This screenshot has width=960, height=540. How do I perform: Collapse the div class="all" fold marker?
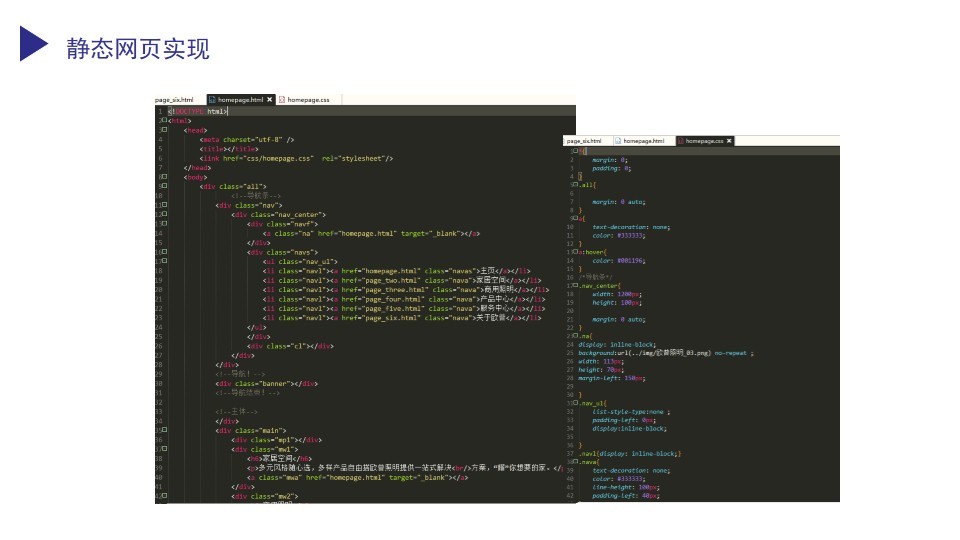click(164, 186)
